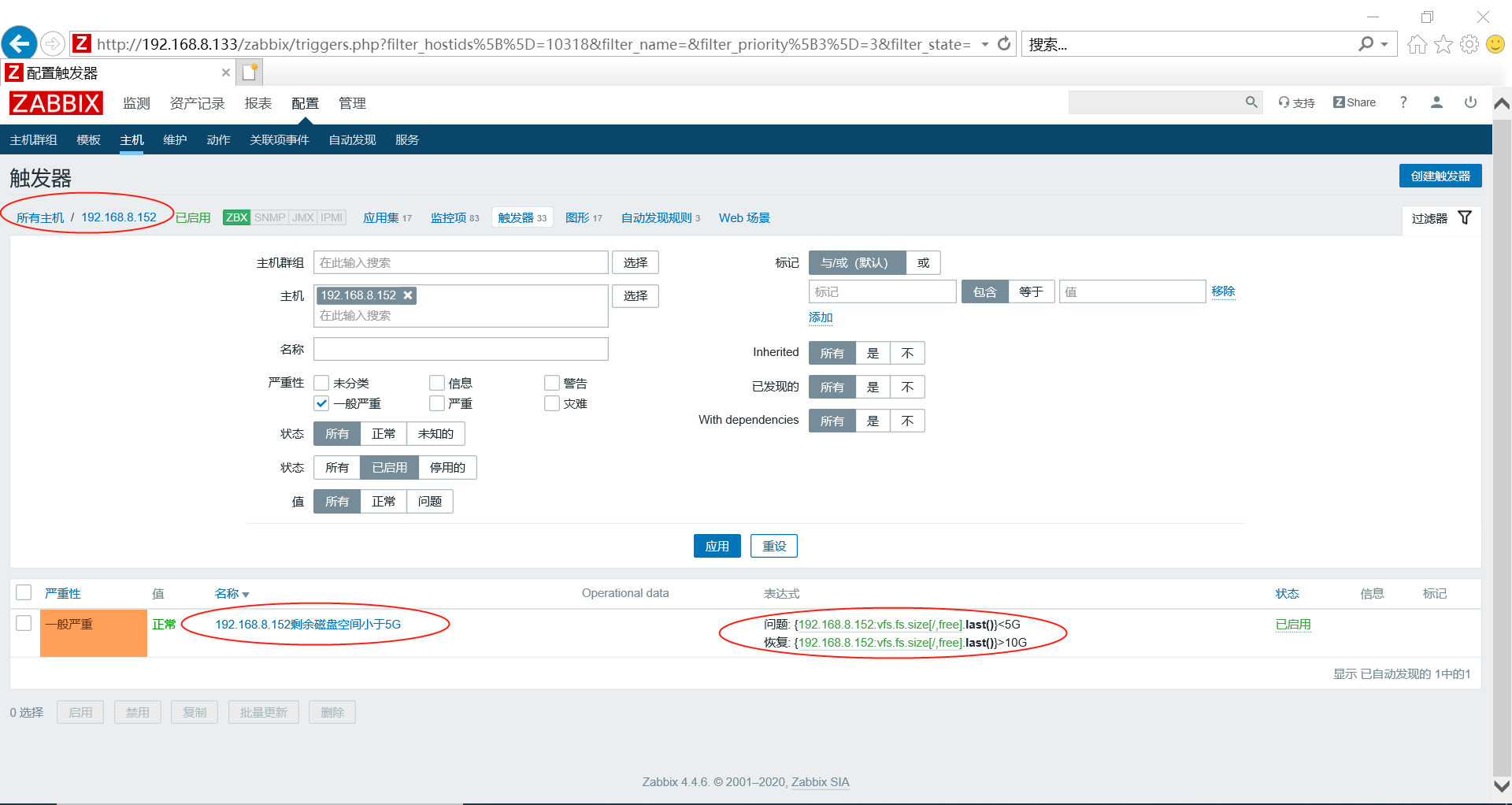Open the 图形 17 tab
This screenshot has height=805, width=1512.
[584, 217]
